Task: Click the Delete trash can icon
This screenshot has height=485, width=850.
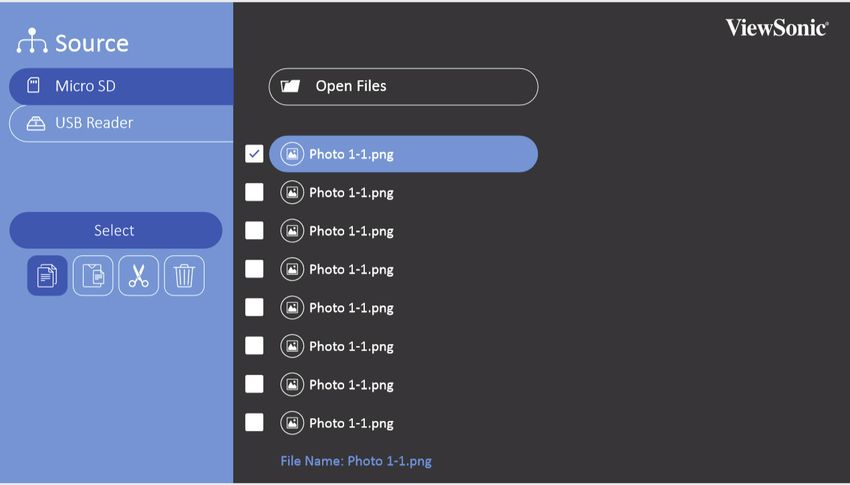Action: pyautogui.click(x=184, y=275)
